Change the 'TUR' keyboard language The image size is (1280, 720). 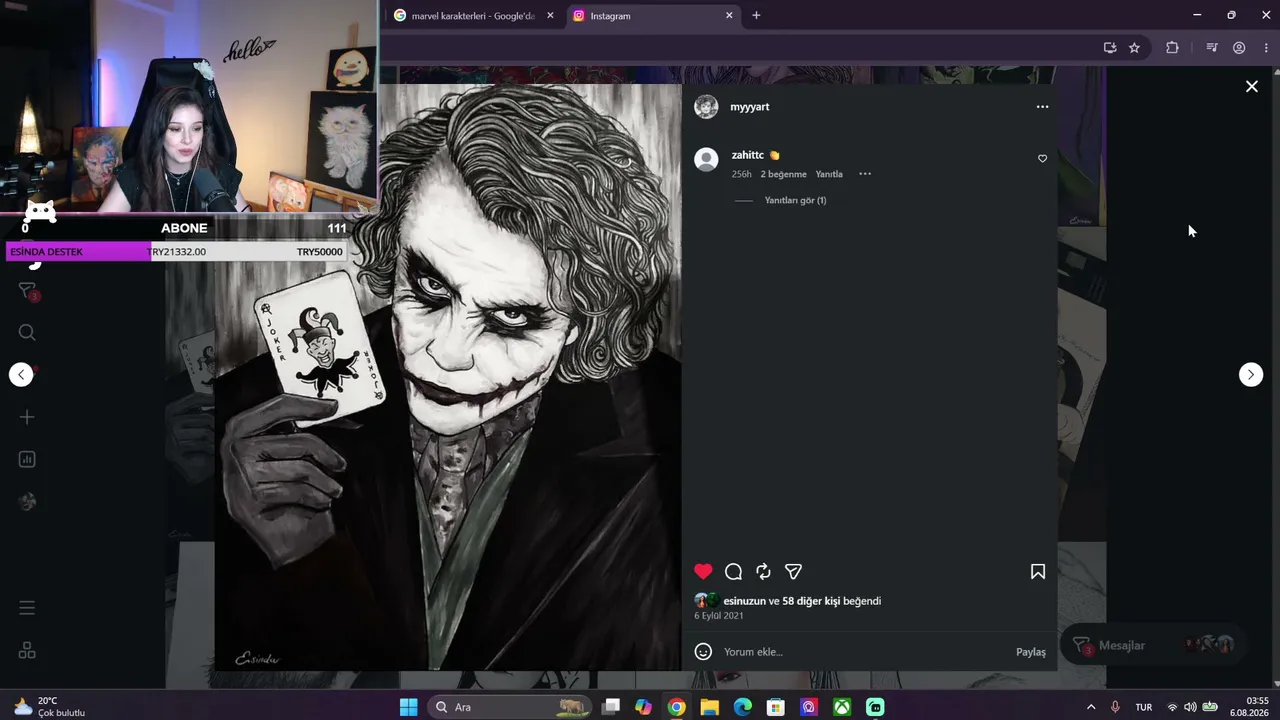point(1144,707)
